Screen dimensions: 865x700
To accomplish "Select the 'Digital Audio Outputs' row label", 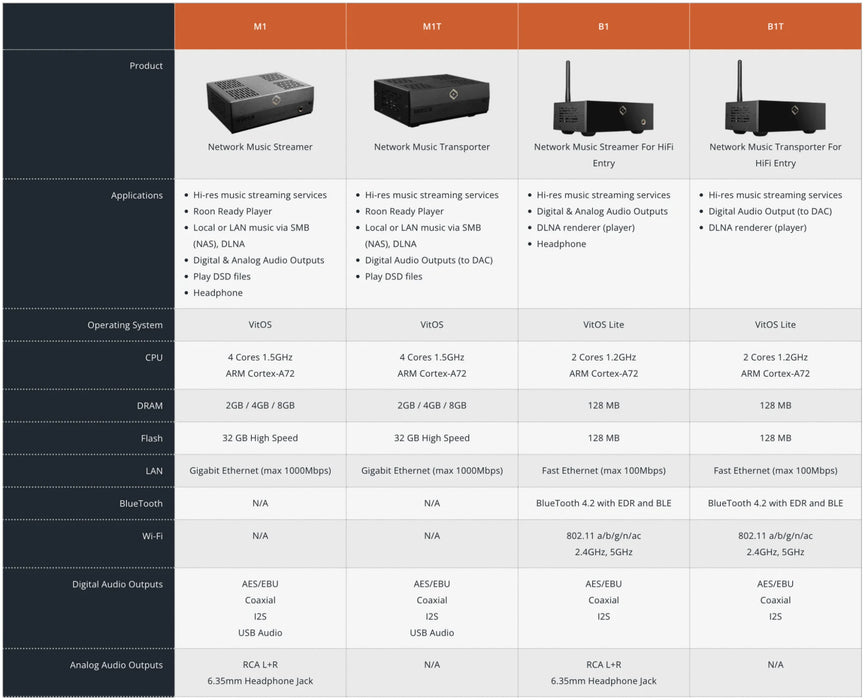I will pyautogui.click(x=117, y=584).
